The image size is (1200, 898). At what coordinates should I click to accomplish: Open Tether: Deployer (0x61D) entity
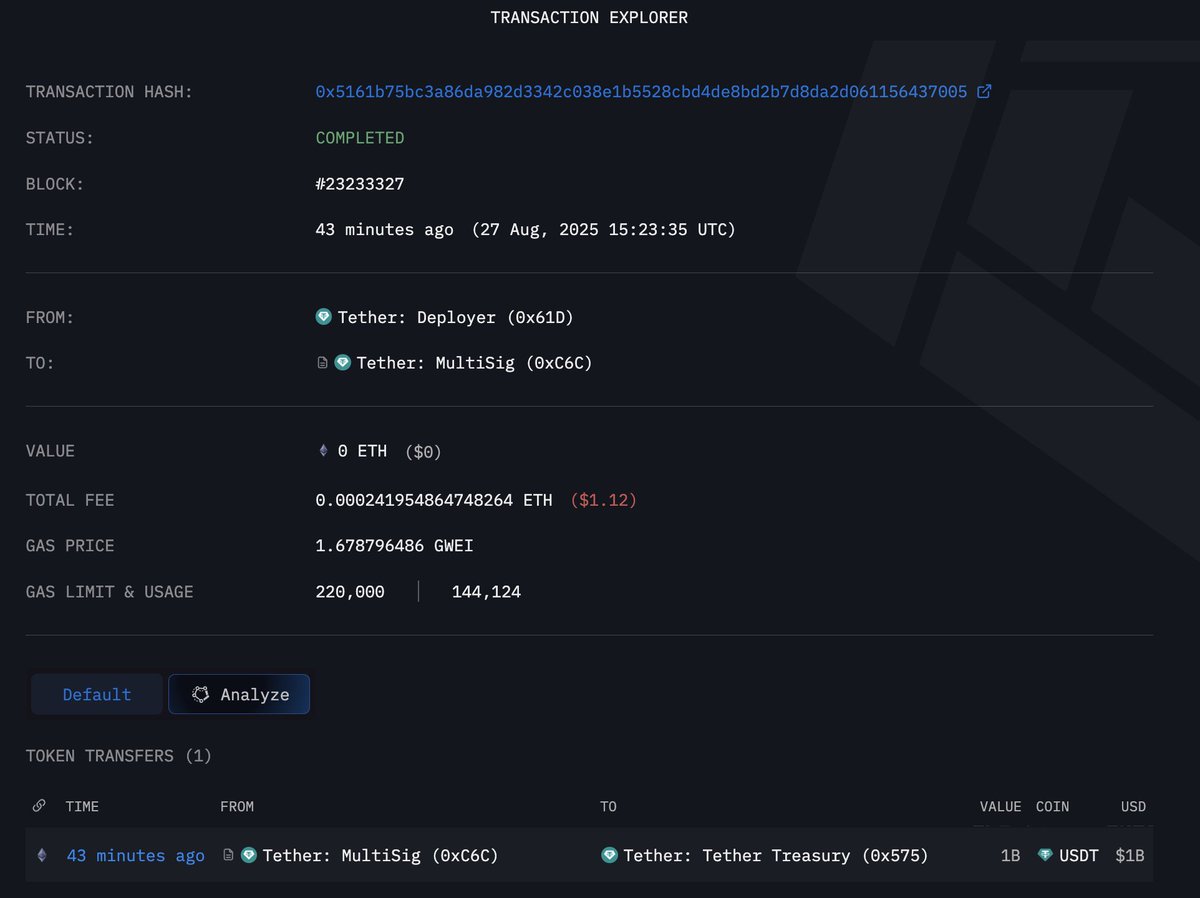[x=455, y=318]
